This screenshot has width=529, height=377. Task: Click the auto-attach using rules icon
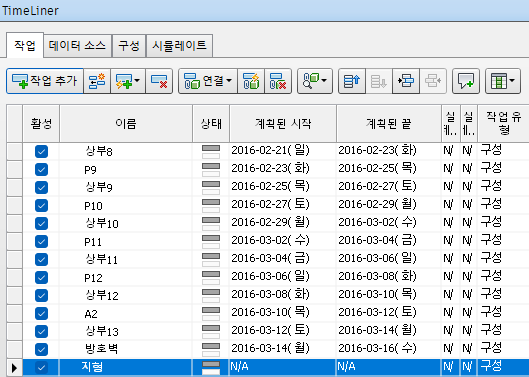(251, 81)
